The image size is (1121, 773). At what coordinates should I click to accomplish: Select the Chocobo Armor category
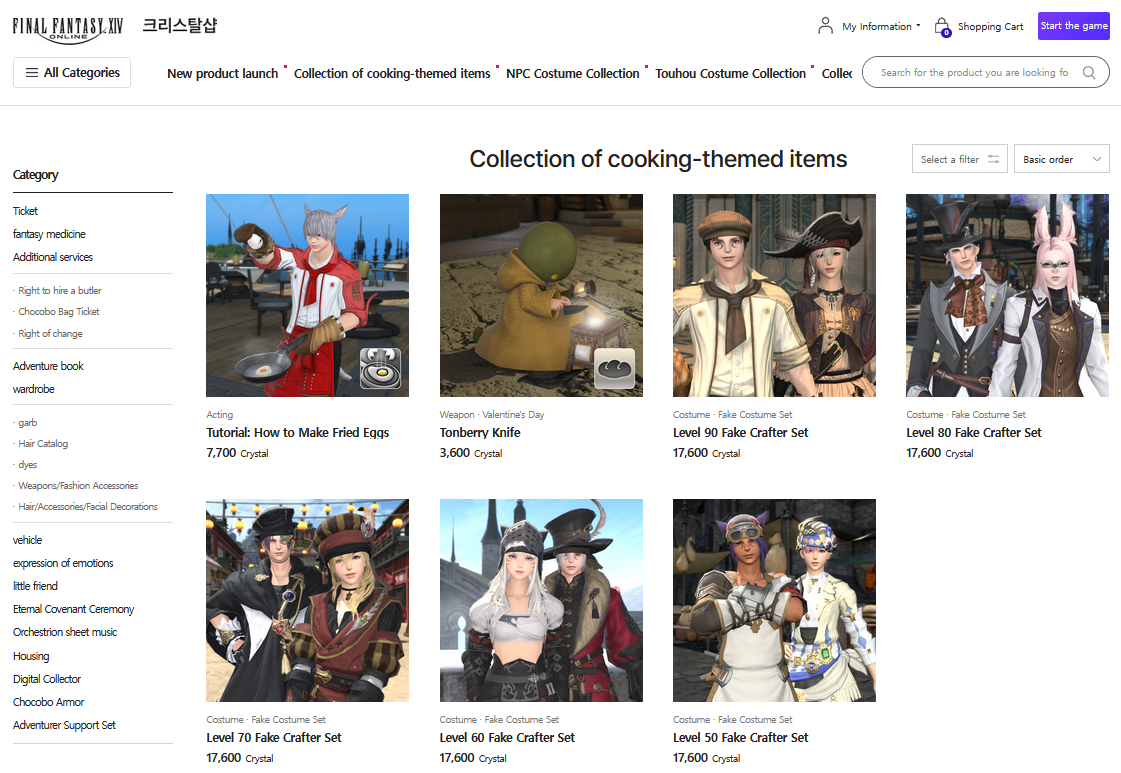point(49,702)
